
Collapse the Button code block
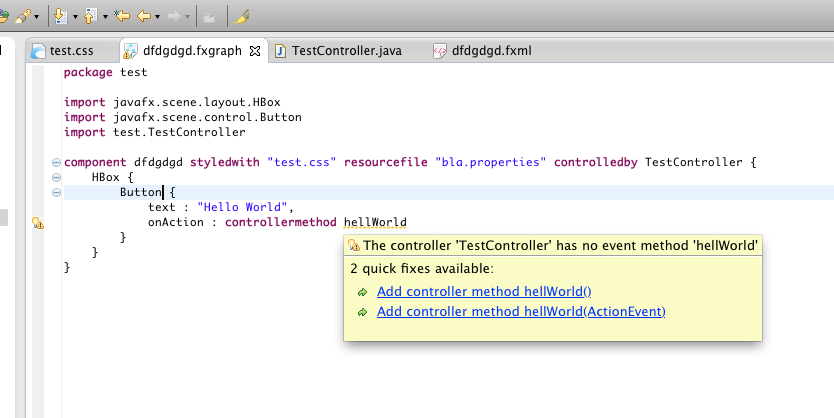[x=54, y=192]
